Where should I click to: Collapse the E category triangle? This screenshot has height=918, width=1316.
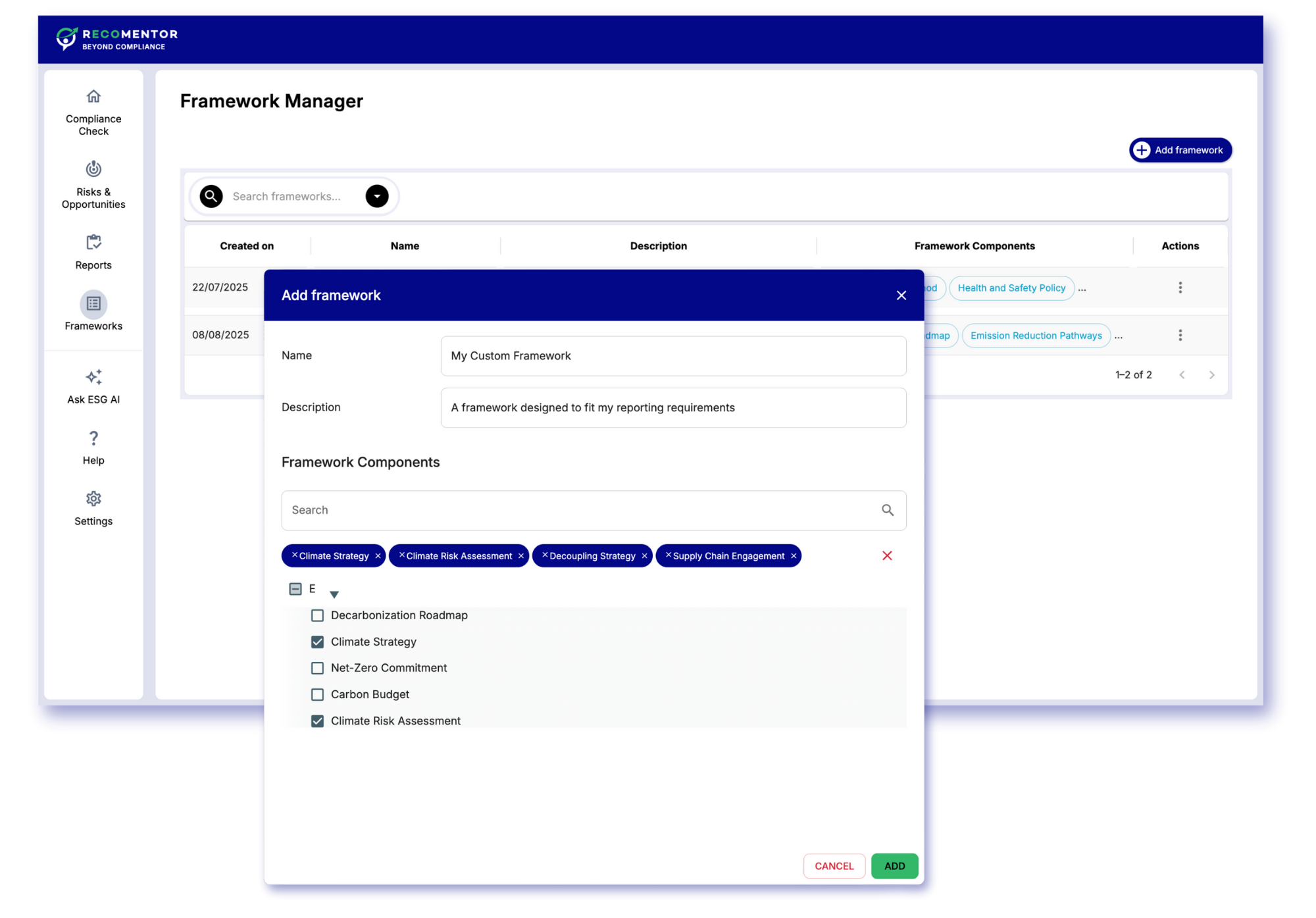[x=334, y=595]
